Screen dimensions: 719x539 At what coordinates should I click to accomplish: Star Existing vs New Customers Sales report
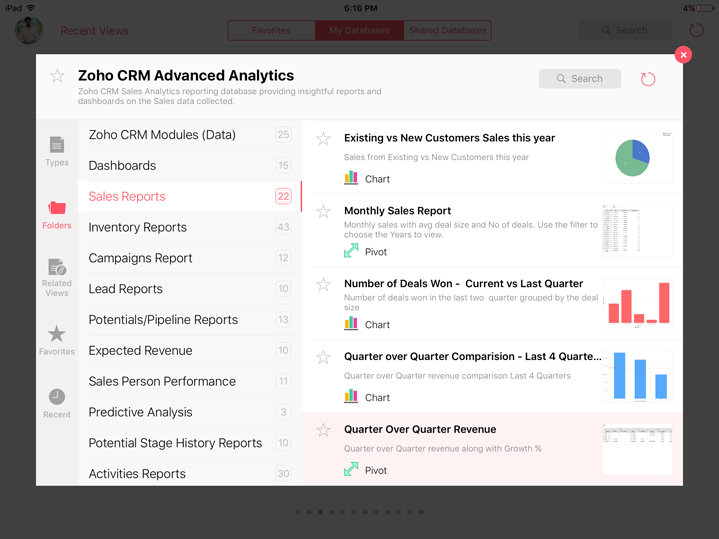point(323,139)
